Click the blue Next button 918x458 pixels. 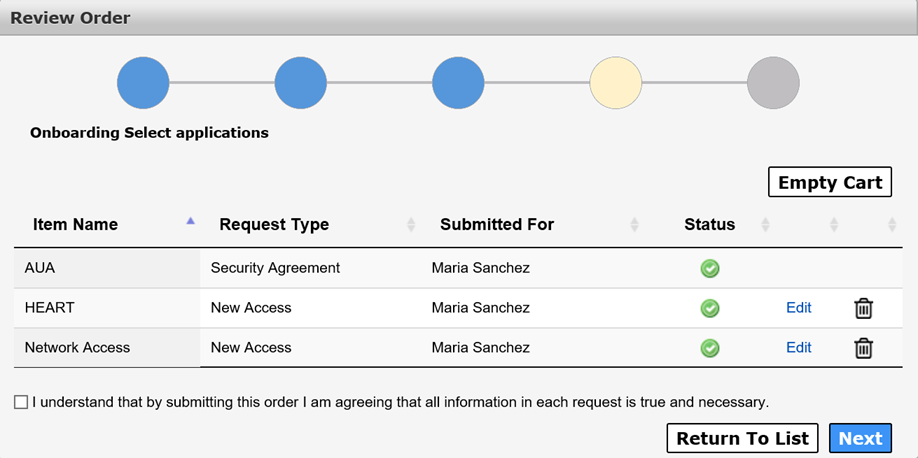click(x=861, y=438)
